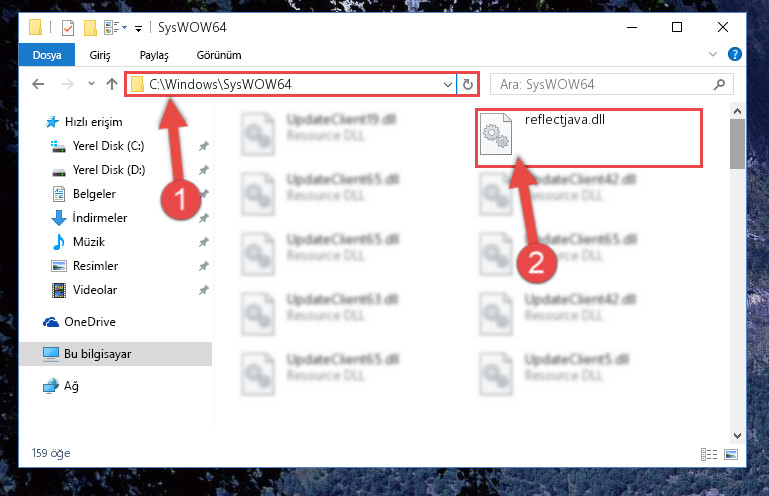
Task: Open the Paylaş ribbon tab
Action: pos(154,55)
